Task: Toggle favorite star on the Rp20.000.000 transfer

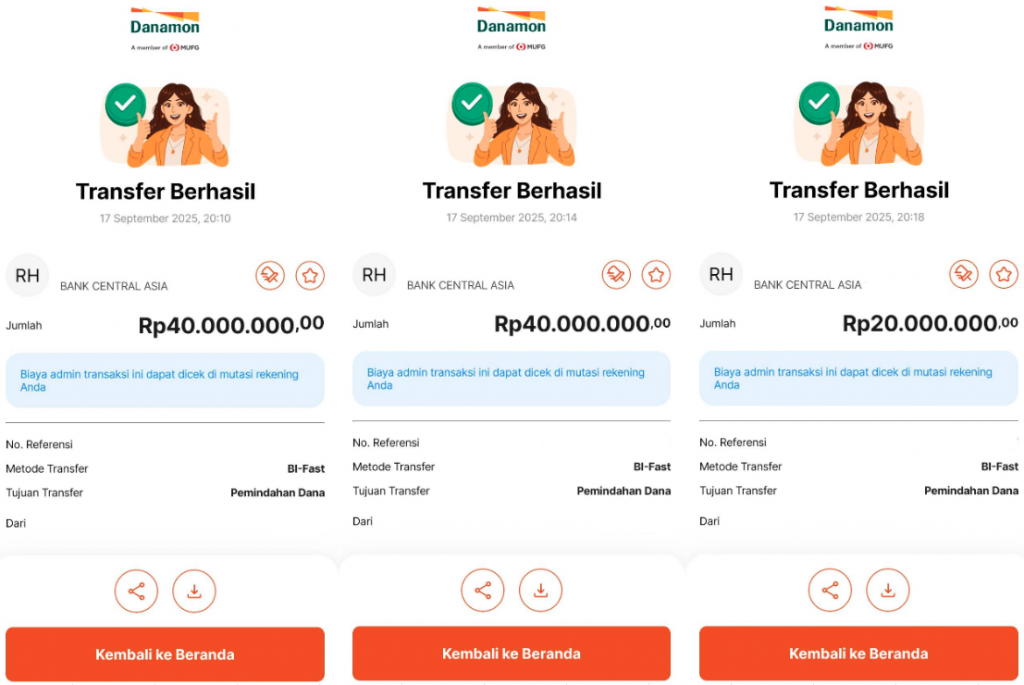Action: click(1004, 274)
